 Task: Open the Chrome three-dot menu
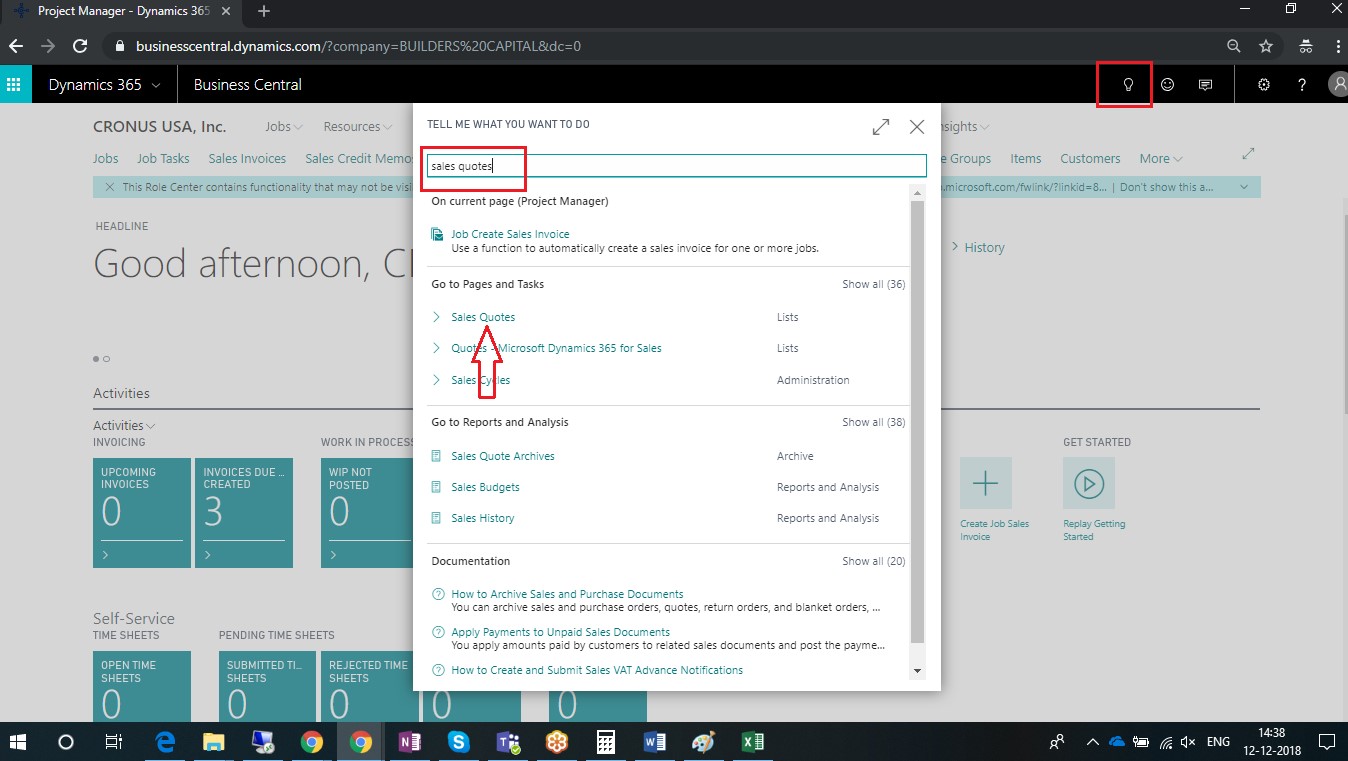pyautogui.click(x=1338, y=46)
